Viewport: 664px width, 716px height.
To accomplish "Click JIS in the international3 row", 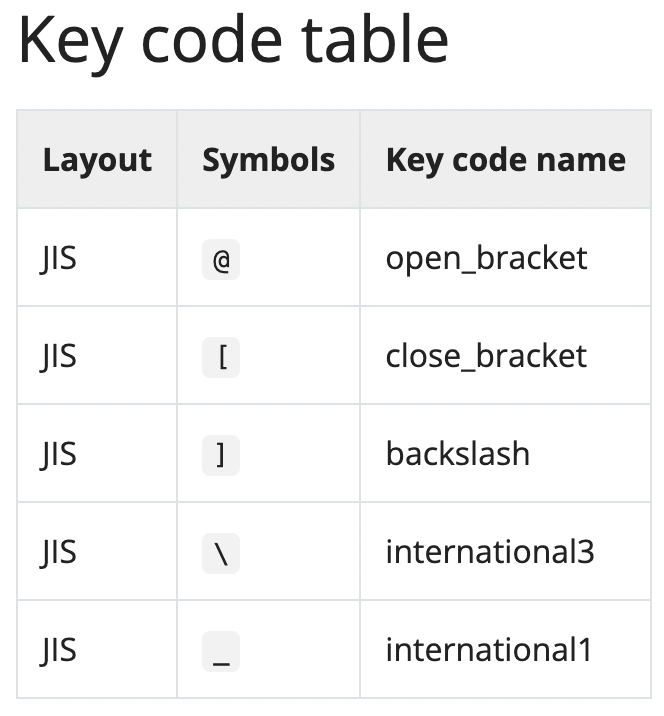I will tap(59, 552).
